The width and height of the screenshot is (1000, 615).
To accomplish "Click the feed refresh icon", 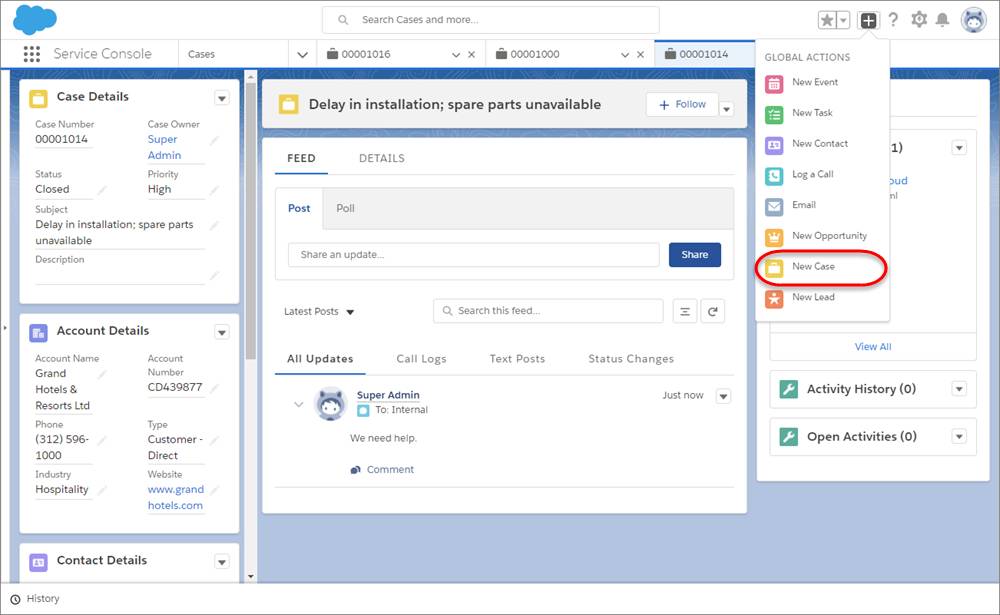I will (712, 311).
